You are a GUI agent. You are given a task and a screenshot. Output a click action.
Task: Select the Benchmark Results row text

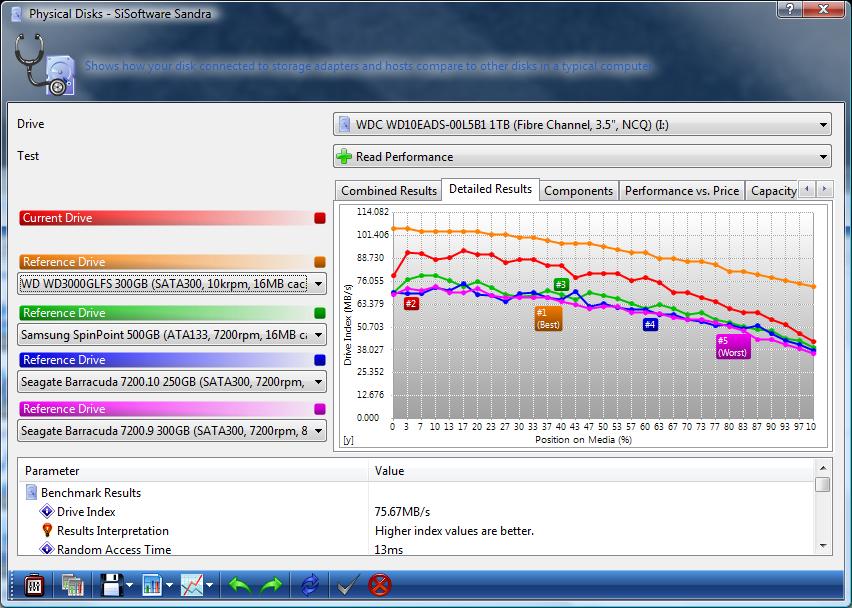point(91,493)
